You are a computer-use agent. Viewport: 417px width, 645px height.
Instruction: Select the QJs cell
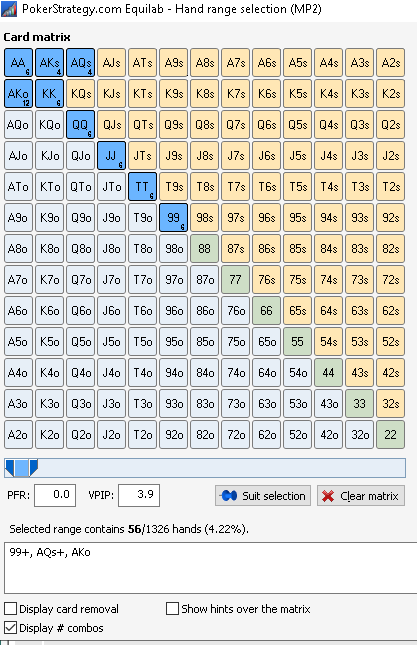click(x=111, y=125)
